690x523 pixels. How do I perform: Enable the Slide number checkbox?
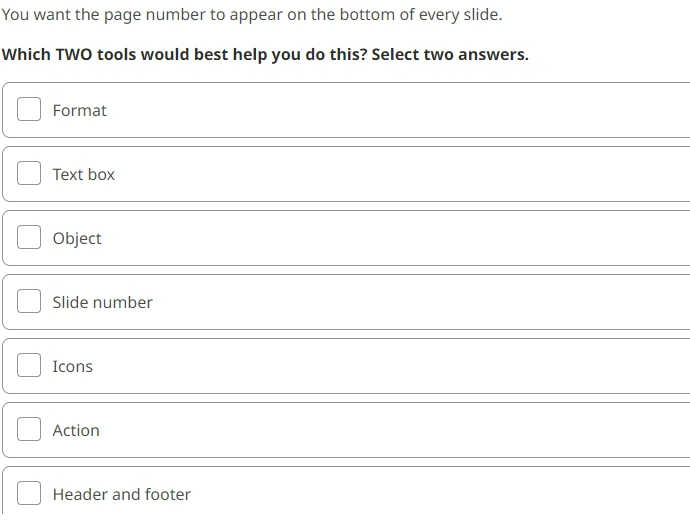click(29, 301)
